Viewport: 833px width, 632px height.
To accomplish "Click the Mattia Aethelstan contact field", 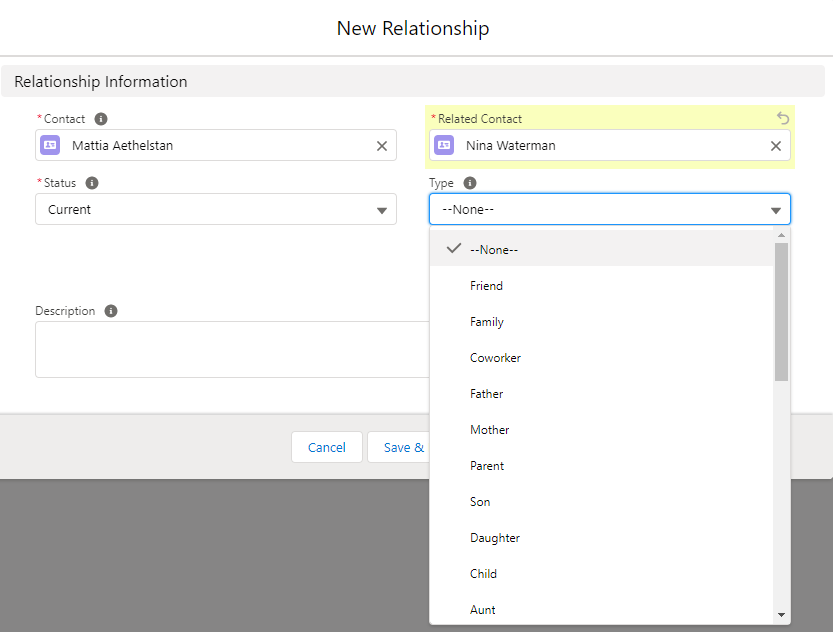I will 216,145.
